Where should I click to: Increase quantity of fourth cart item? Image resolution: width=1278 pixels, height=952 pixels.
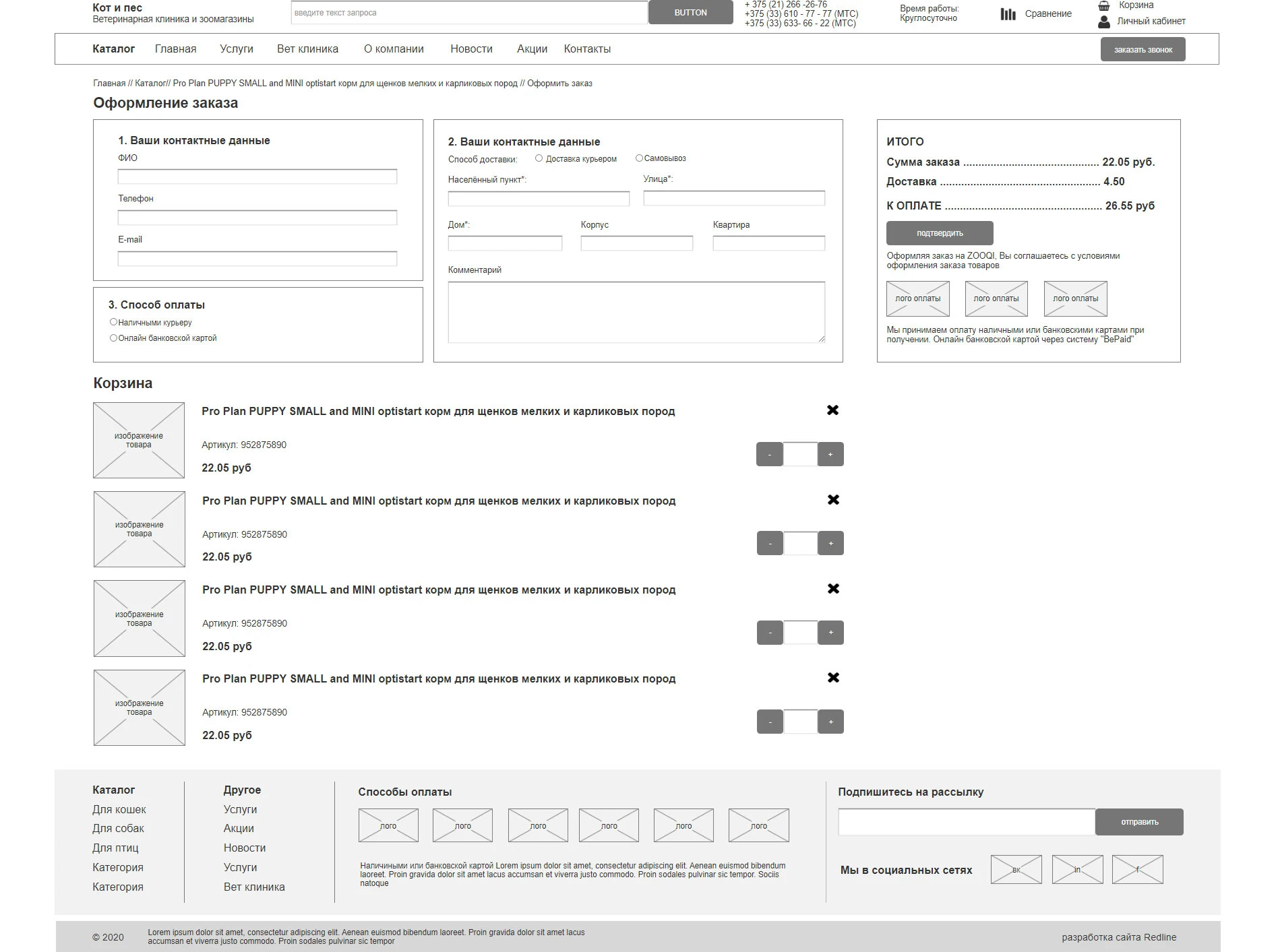(x=831, y=722)
